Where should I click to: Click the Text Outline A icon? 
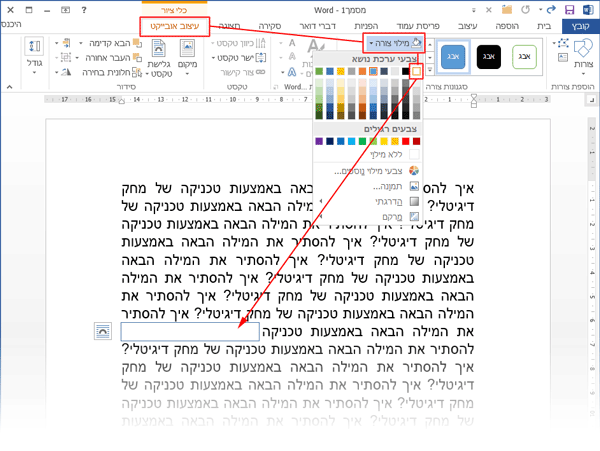[x=292, y=58]
